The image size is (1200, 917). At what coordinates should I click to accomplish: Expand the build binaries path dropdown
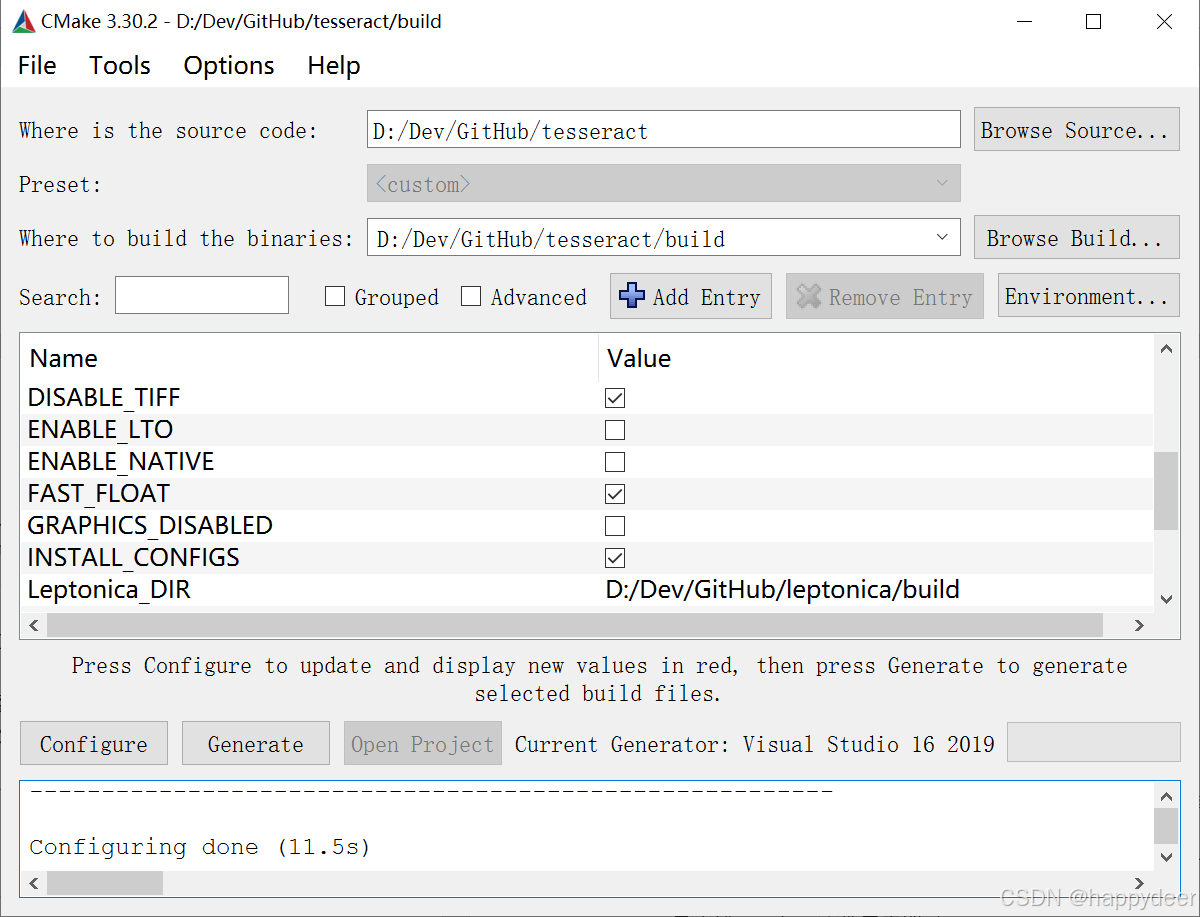tap(942, 238)
